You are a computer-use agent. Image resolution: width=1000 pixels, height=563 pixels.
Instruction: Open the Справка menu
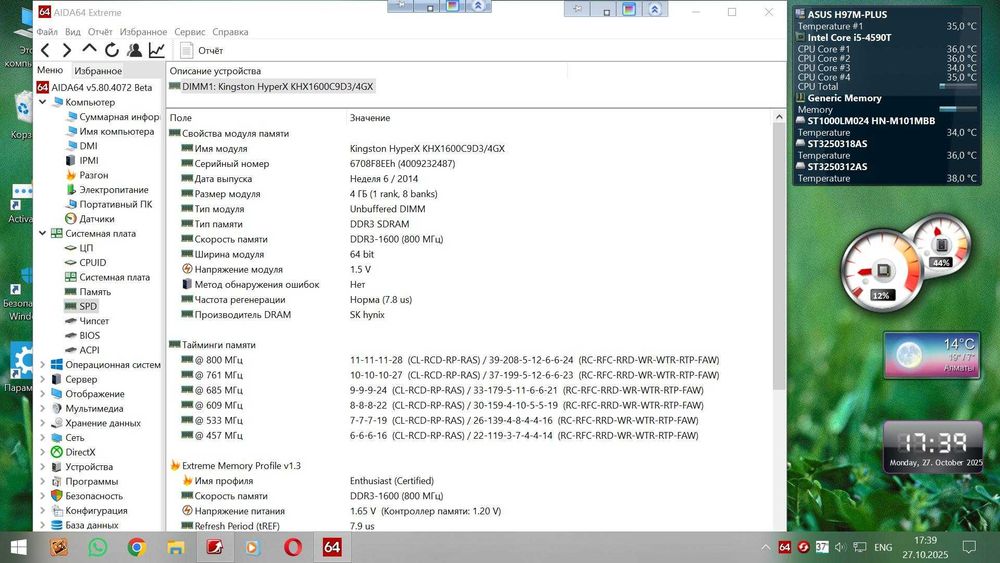(230, 32)
